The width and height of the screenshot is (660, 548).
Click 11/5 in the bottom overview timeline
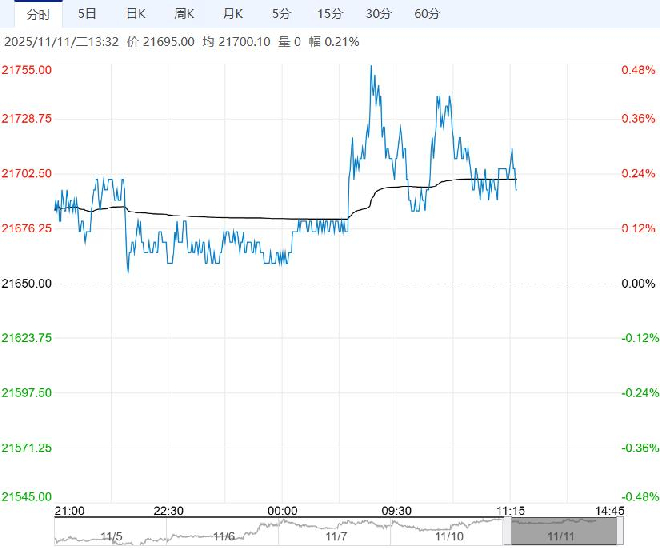[110, 536]
